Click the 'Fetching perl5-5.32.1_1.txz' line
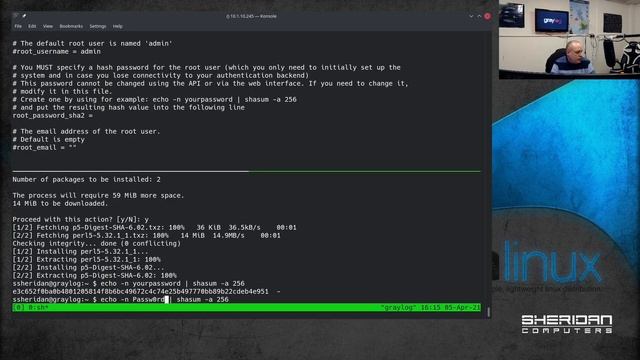This screenshot has height=360, width=640. [x=147, y=235]
